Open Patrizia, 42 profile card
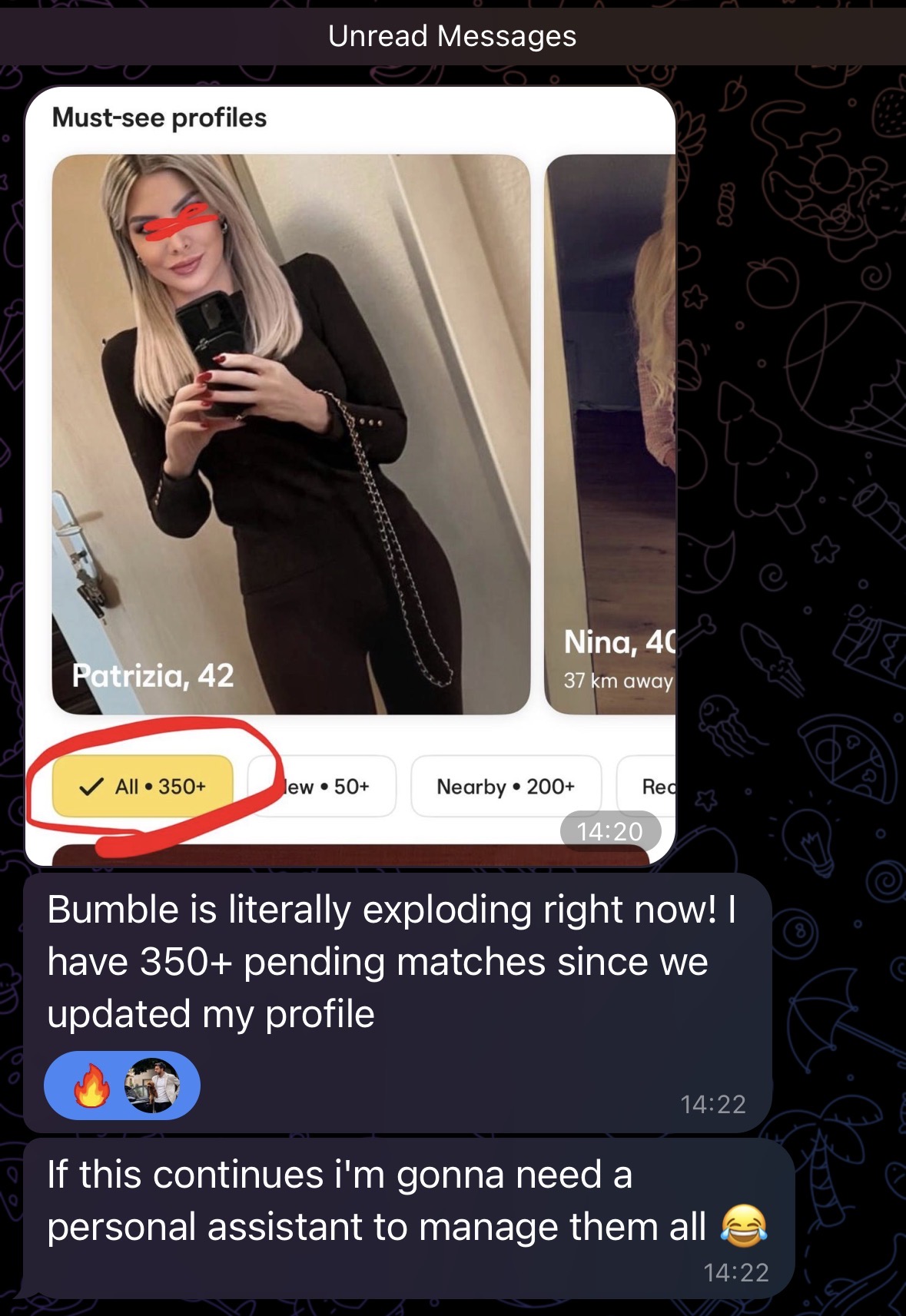Viewport: 906px width, 1316px height. [291, 434]
